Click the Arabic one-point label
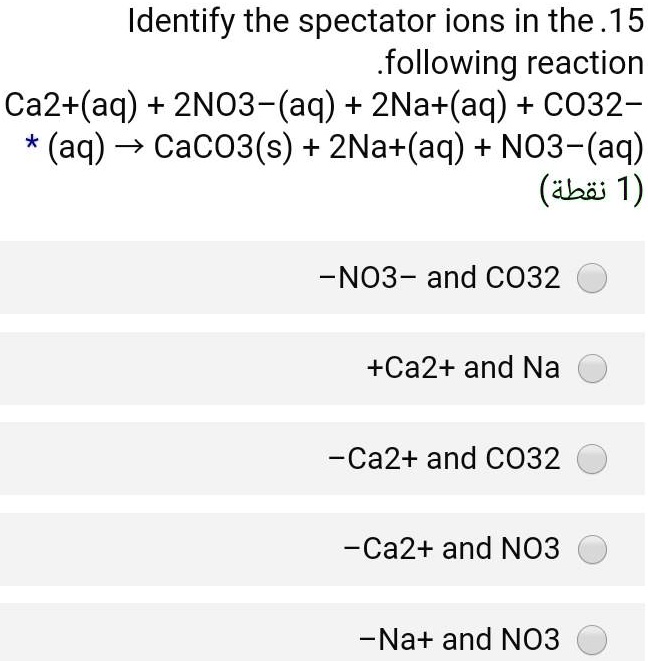 tap(590, 188)
